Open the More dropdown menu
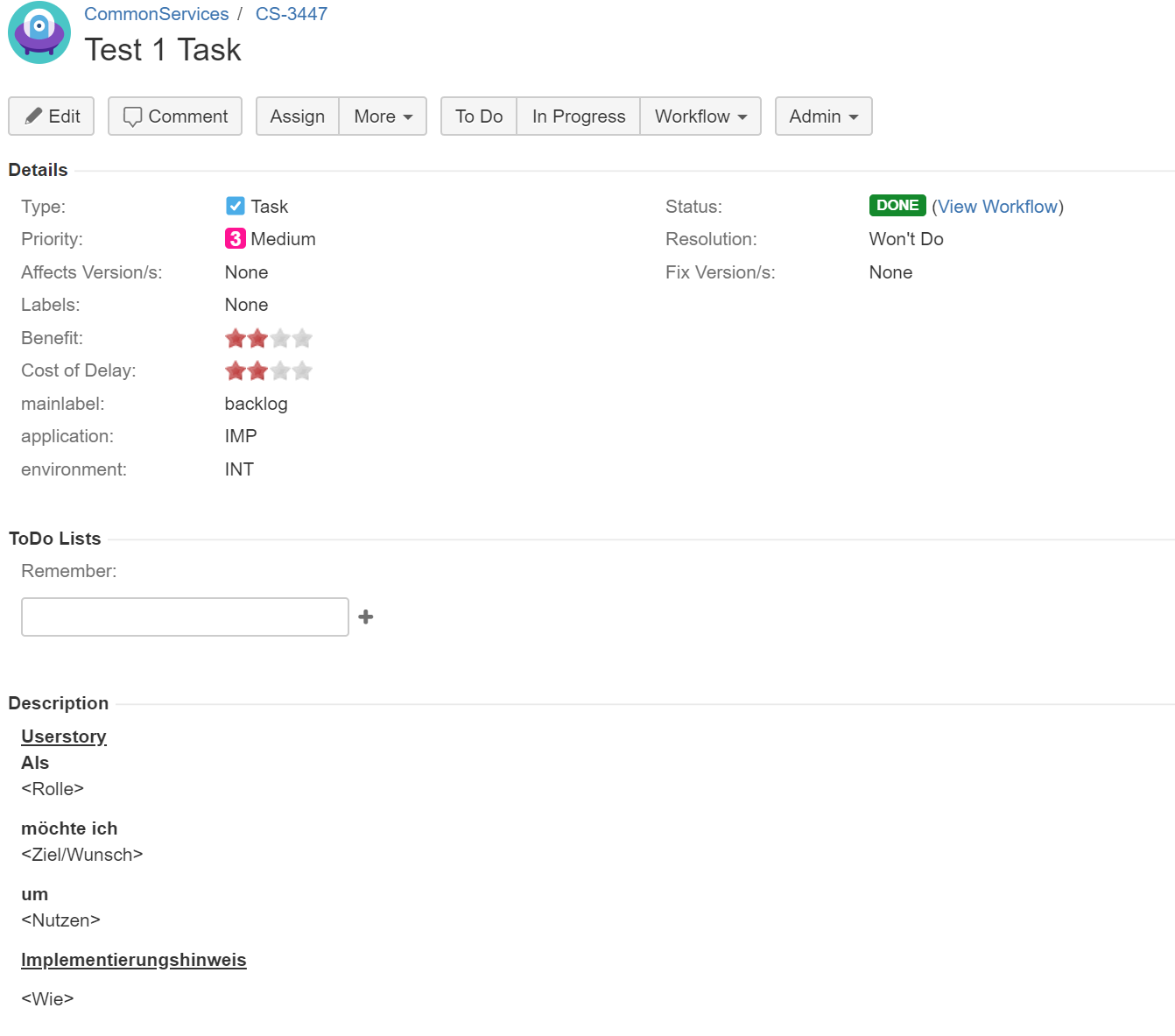The height and width of the screenshot is (1036, 1175). 383,116
